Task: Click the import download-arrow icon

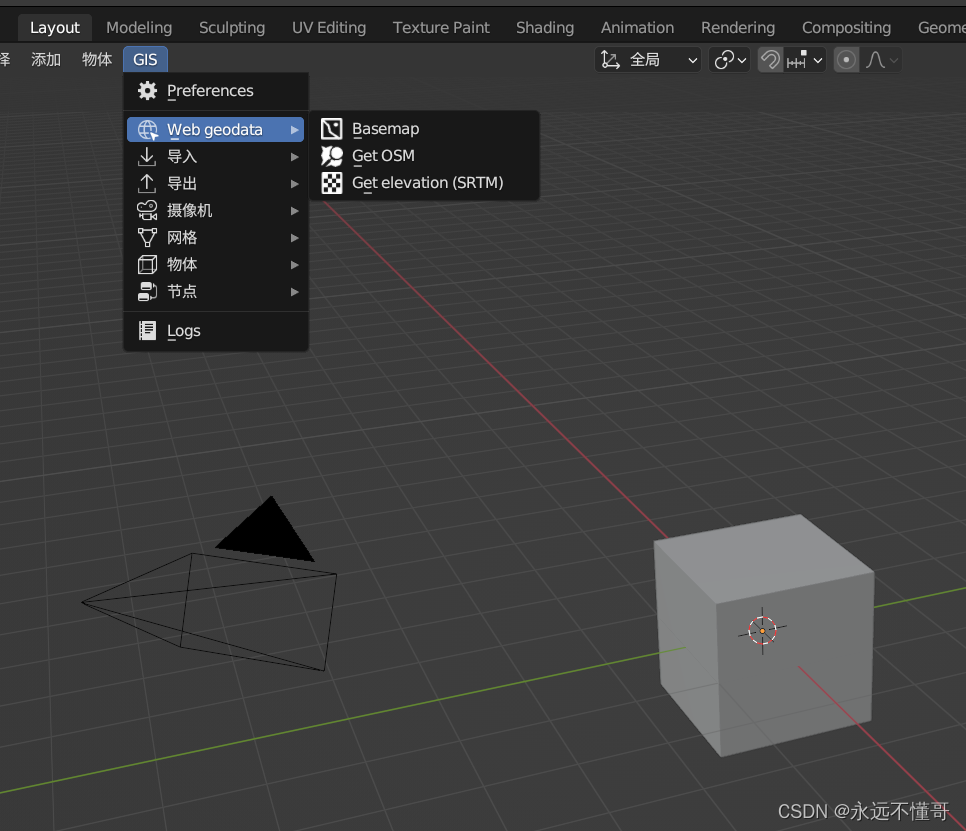Action: (147, 156)
